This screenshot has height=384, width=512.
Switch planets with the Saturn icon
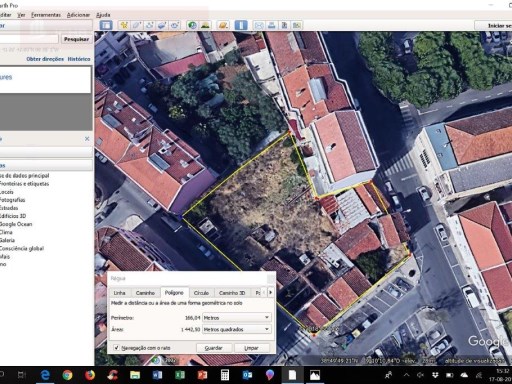click(223, 25)
